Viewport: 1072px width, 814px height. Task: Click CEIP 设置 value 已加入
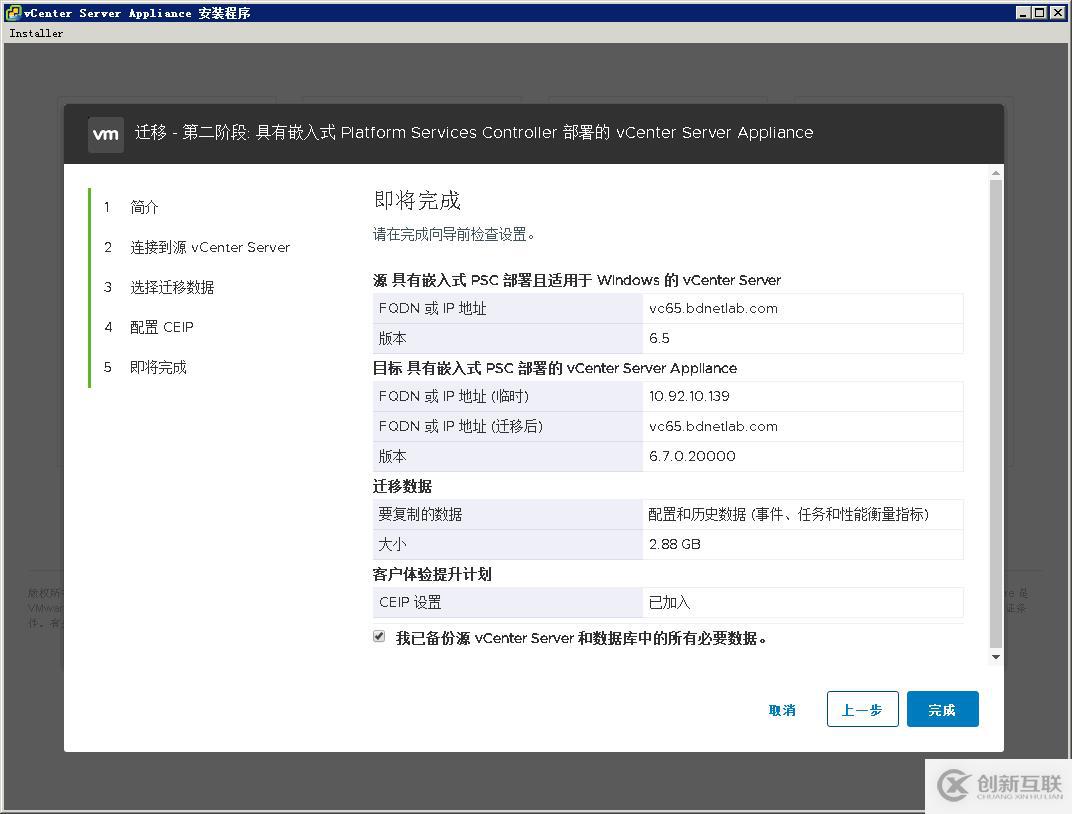669,602
